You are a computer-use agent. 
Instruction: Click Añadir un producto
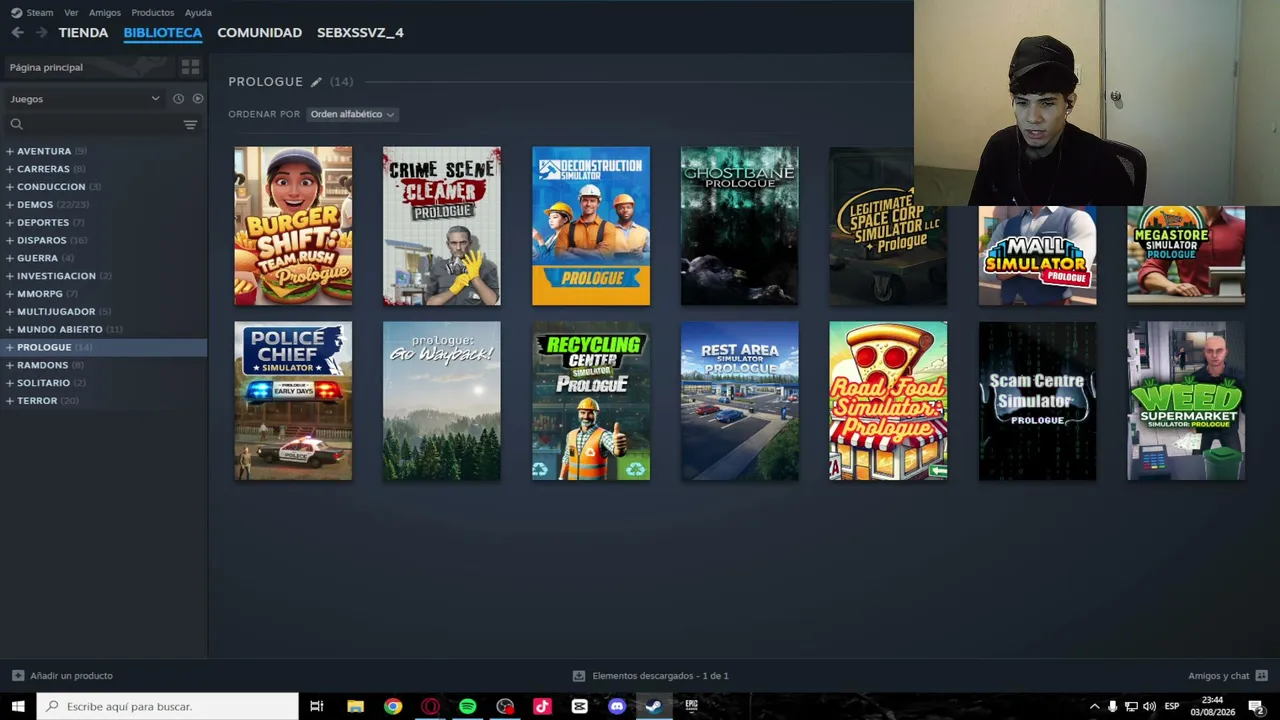[71, 676]
